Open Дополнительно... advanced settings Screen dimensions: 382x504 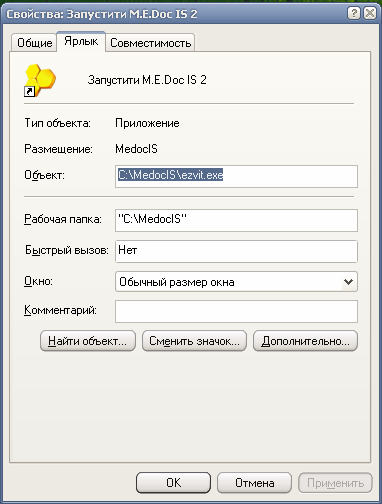point(305,341)
